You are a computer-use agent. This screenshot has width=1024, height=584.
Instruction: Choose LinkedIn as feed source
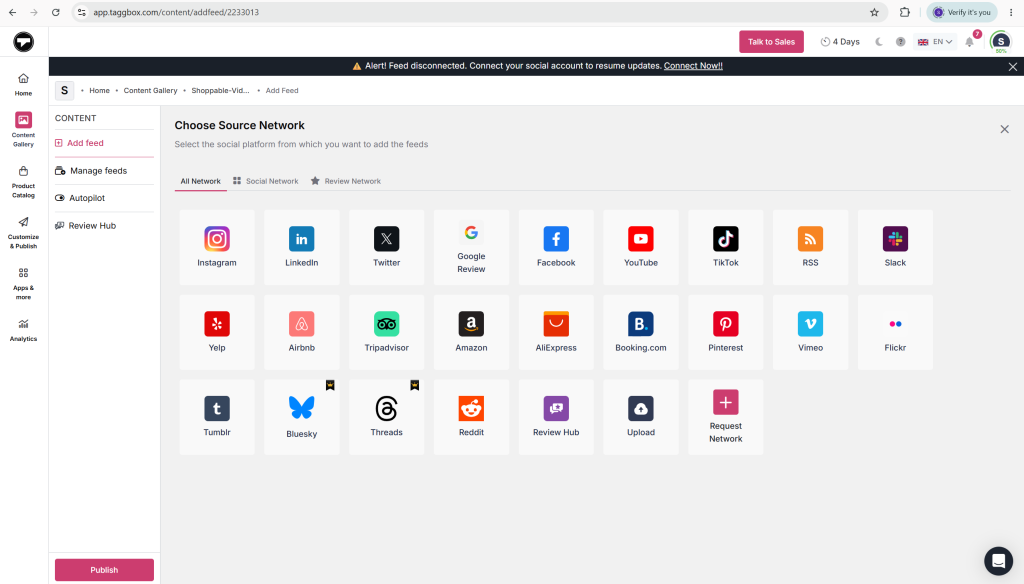tap(302, 247)
